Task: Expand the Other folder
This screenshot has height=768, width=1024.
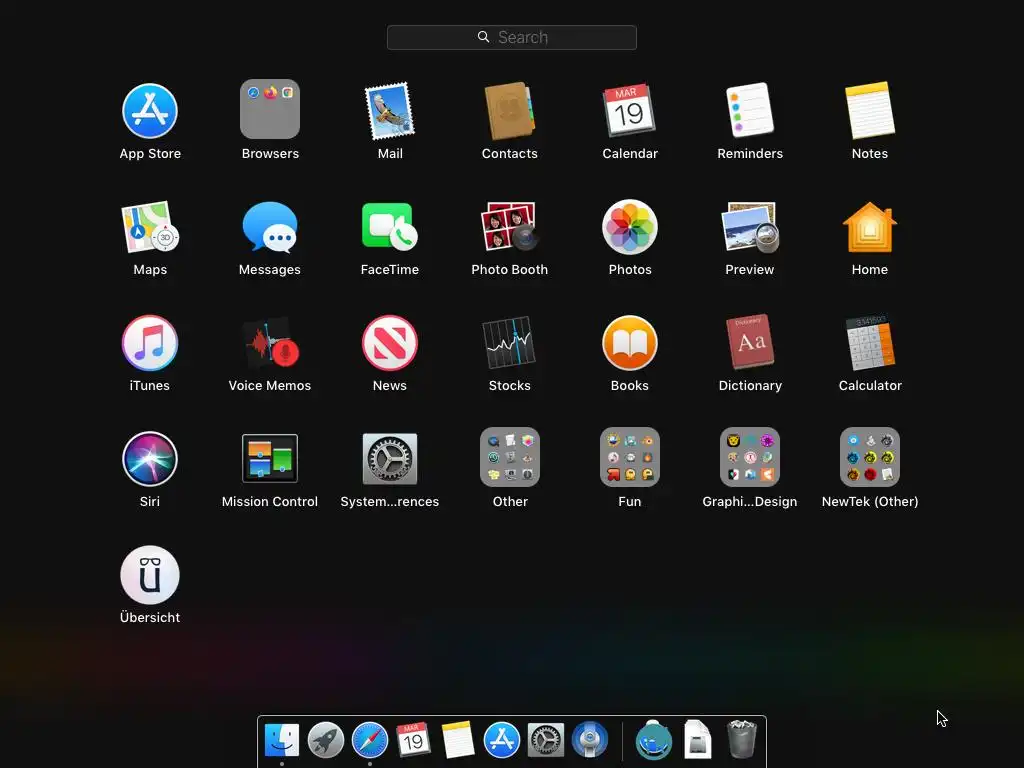Action: pyautogui.click(x=509, y=457)
